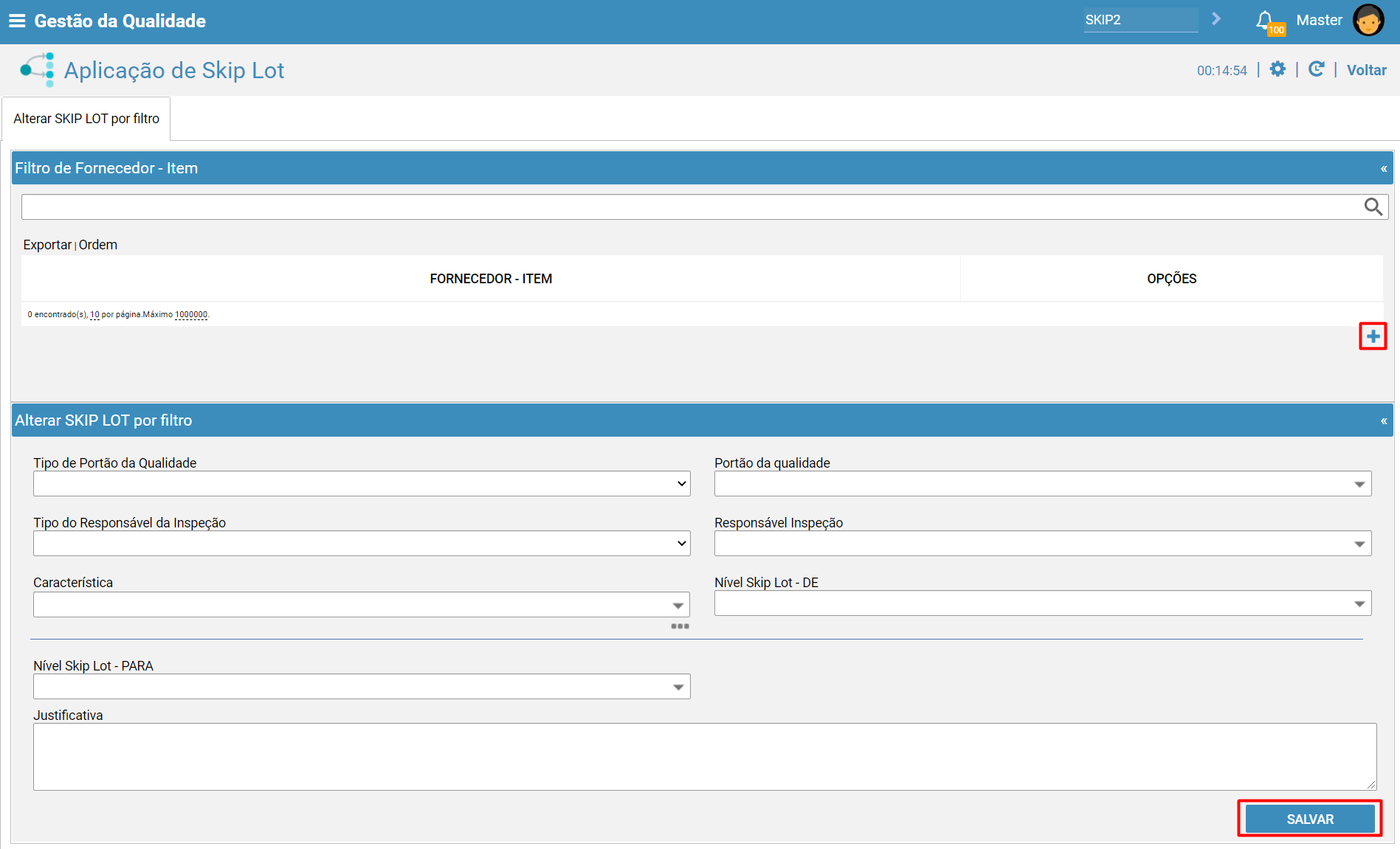
Task: Click into the Justificativa text area
Action: pos(704,756)
